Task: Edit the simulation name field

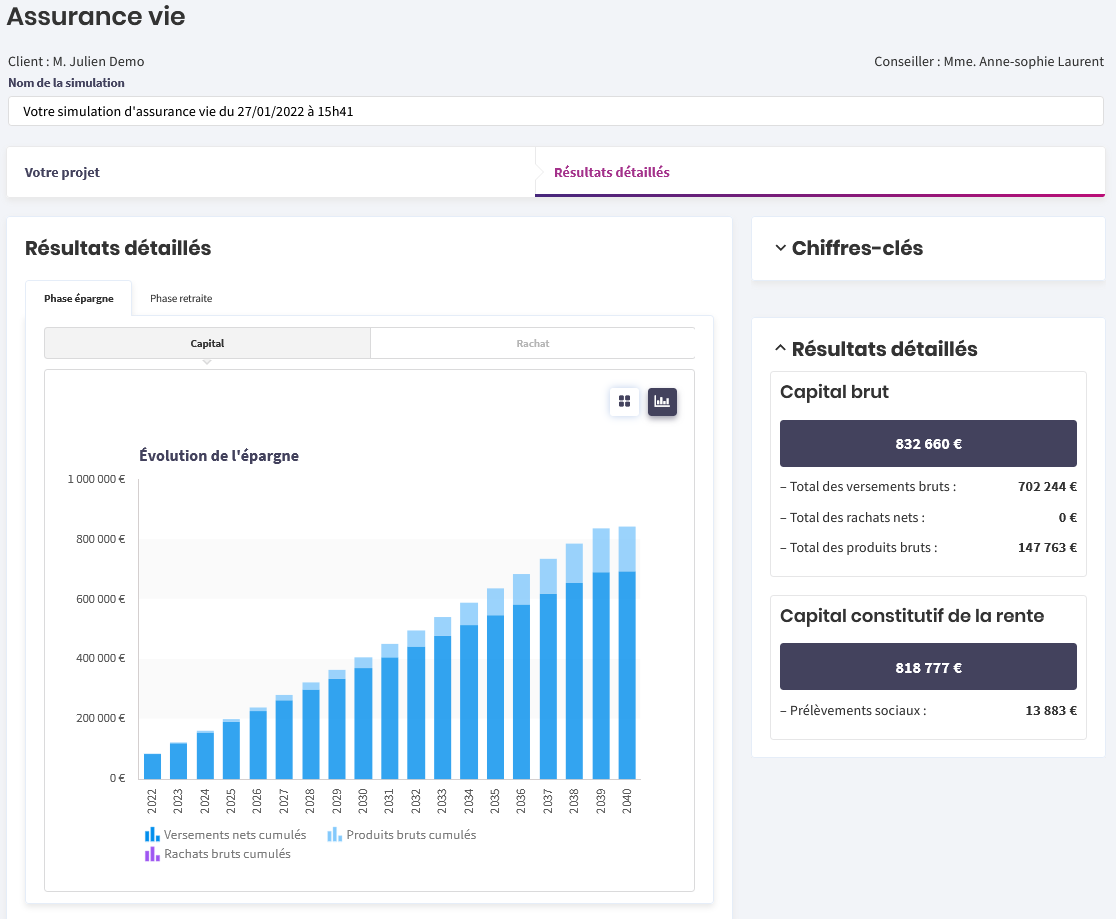Action: (556, 111)
